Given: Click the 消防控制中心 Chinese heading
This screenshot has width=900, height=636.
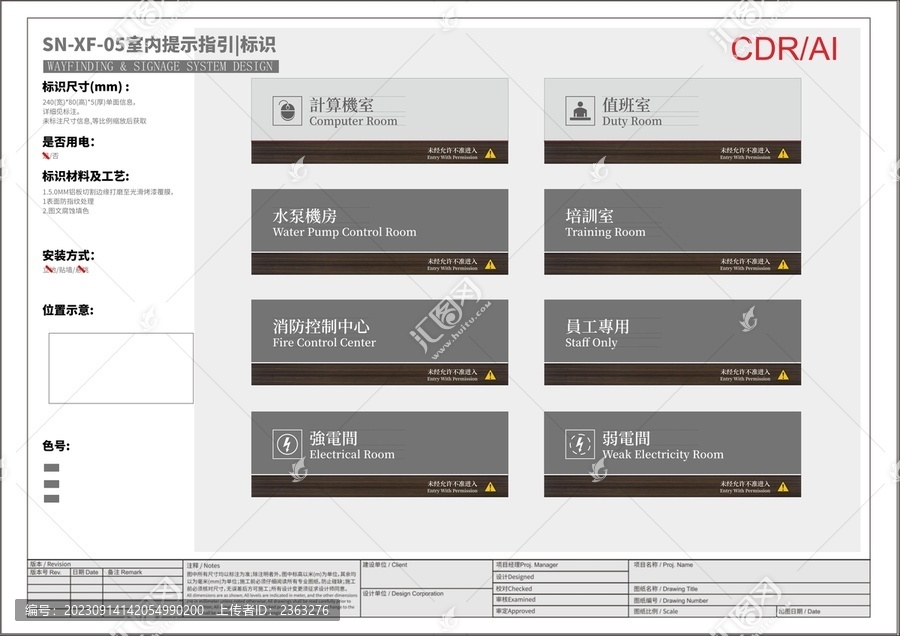Looking at the screenshot, I should (x=321, y=327).
